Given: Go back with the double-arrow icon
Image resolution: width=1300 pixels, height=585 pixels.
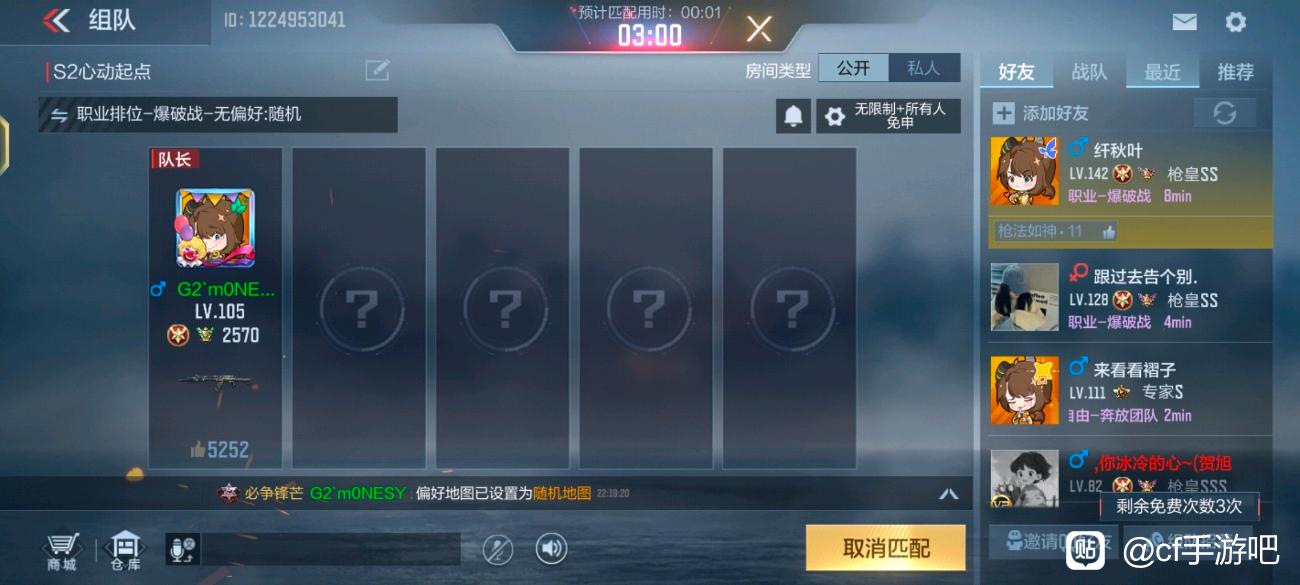Looking at the screenshot, I should (57, 20).
